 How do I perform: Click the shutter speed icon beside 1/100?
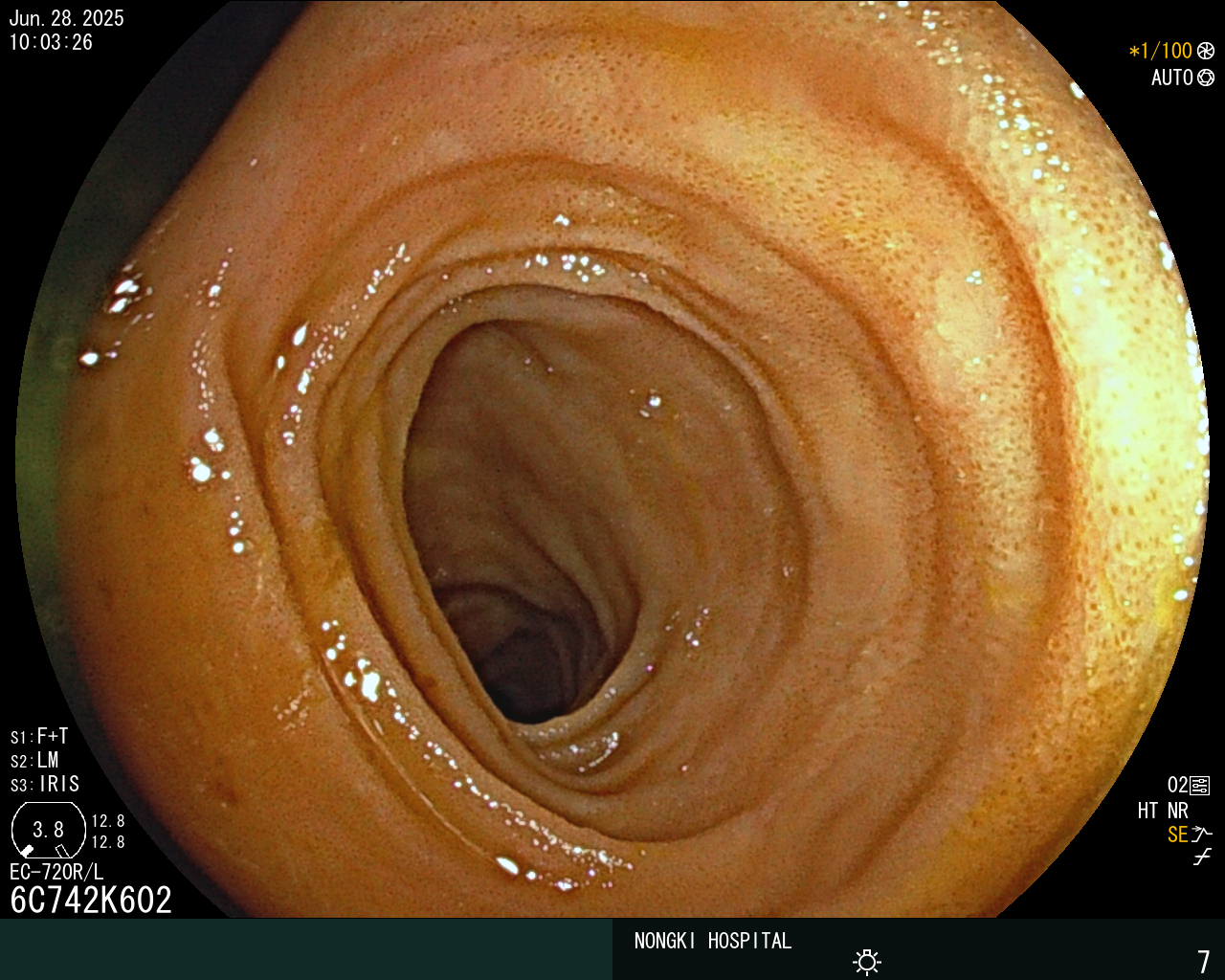click(x=1206, y=52)
